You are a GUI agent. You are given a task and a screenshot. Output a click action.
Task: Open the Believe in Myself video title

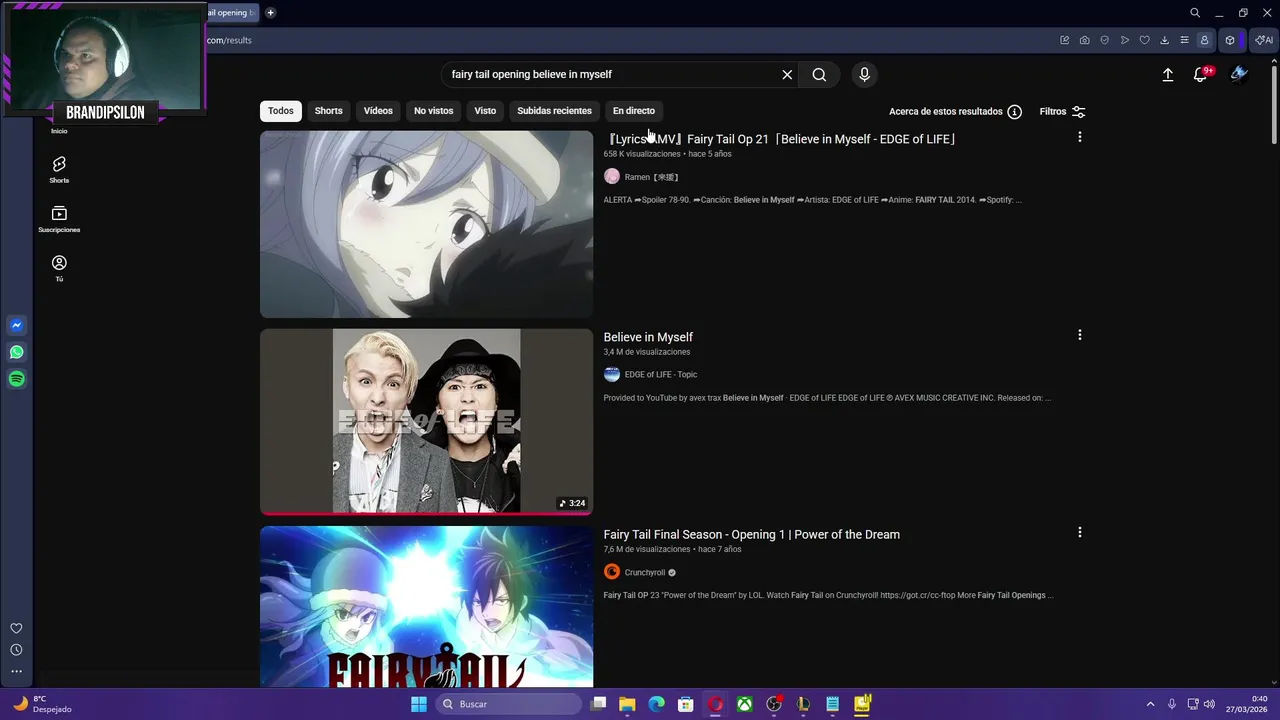click(x=648, y=337)
